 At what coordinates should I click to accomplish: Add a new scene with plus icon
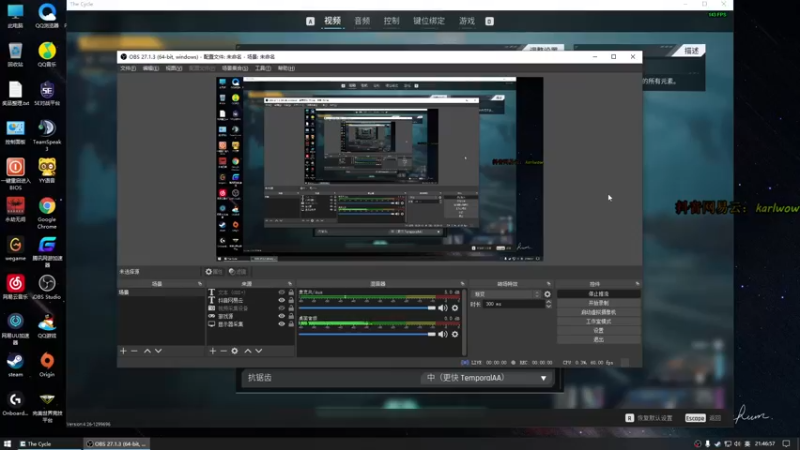coord(123,351)
